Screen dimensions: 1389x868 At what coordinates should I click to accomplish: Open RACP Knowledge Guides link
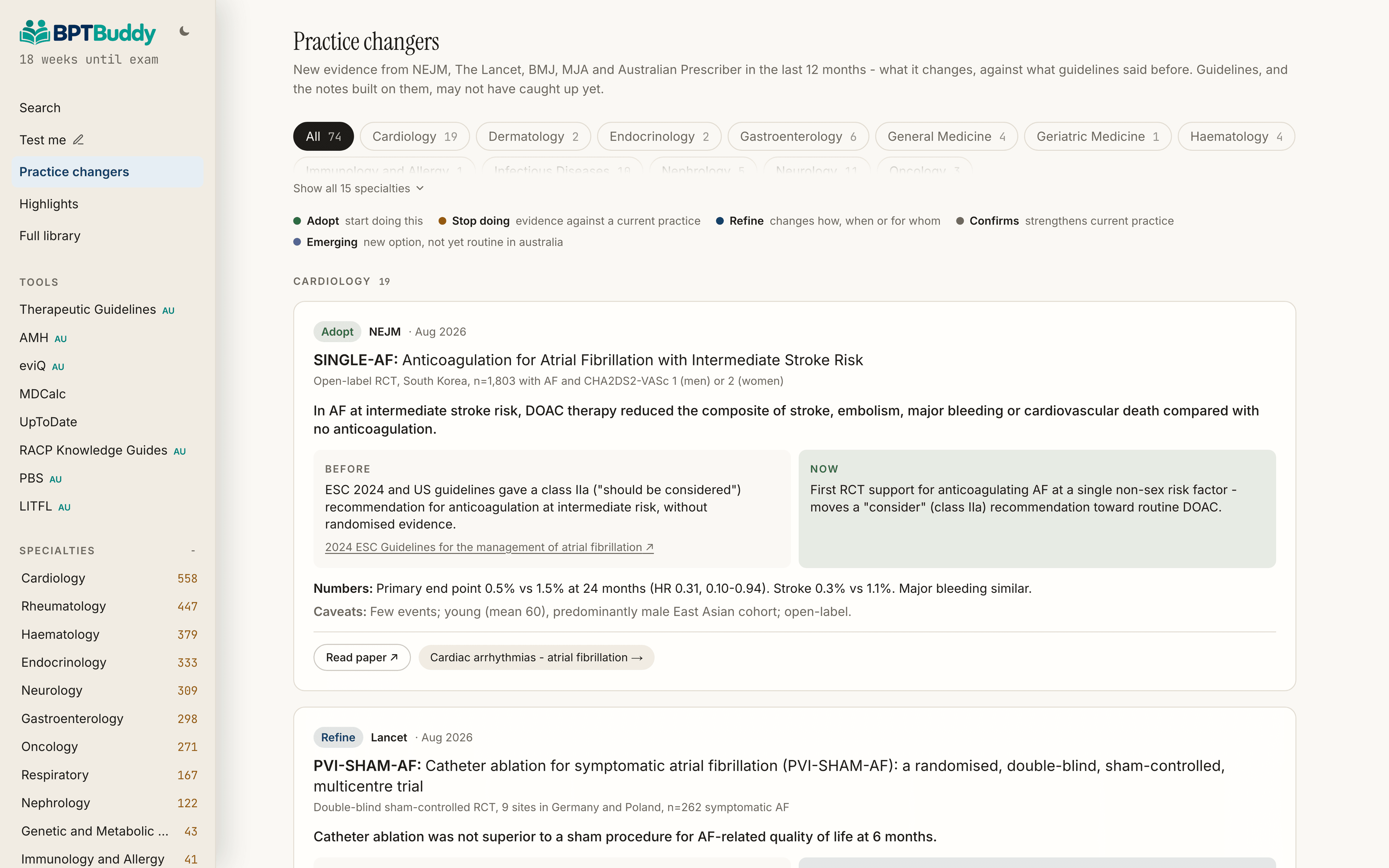(x=103, y=450)
